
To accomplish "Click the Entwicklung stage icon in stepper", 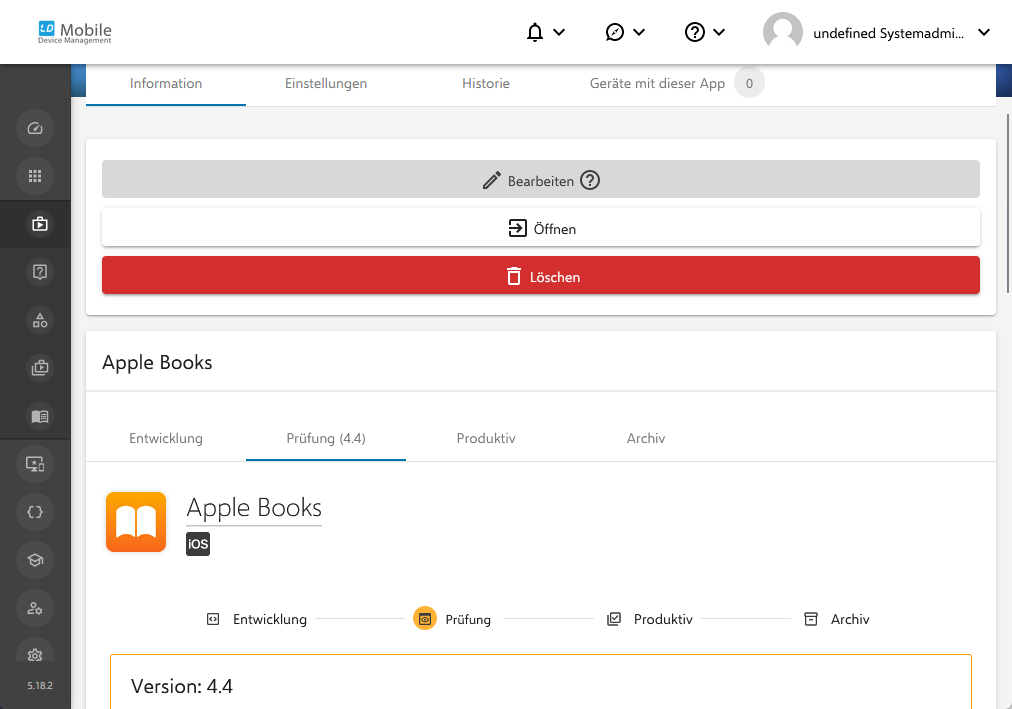I will (213, 619).
